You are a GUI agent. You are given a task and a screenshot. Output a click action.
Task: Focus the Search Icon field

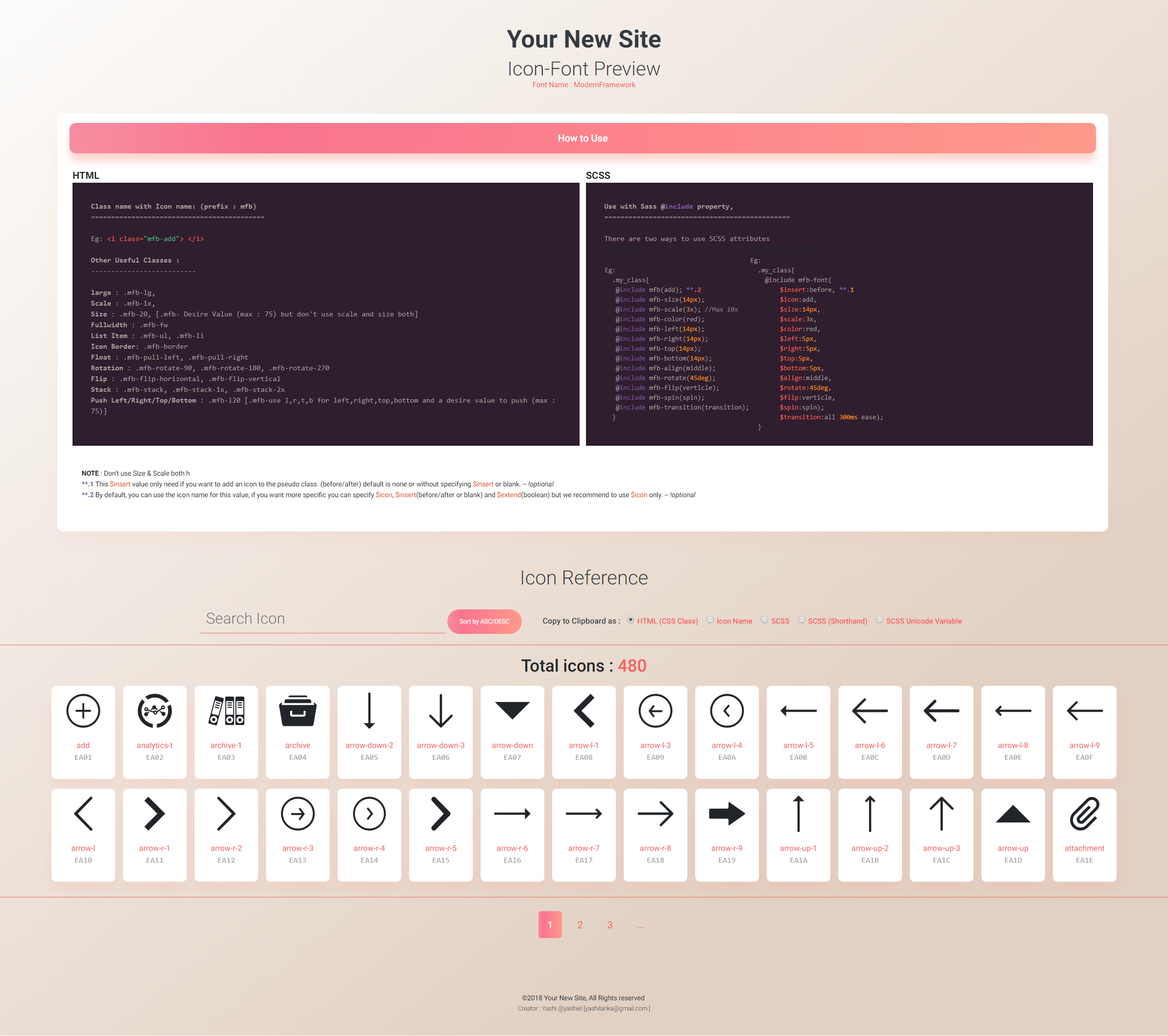coord(322,619)
